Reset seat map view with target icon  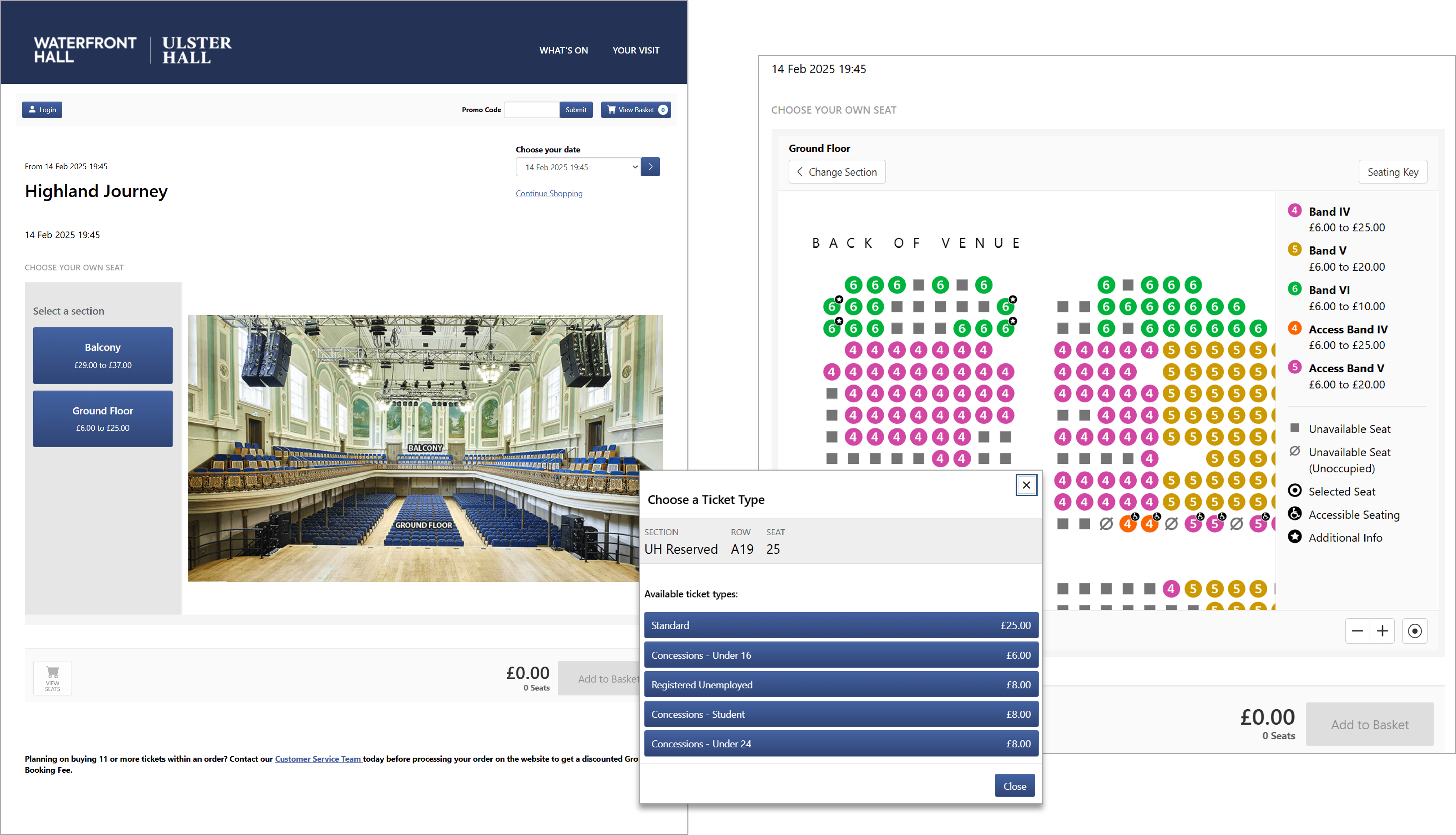[1414, 631]
